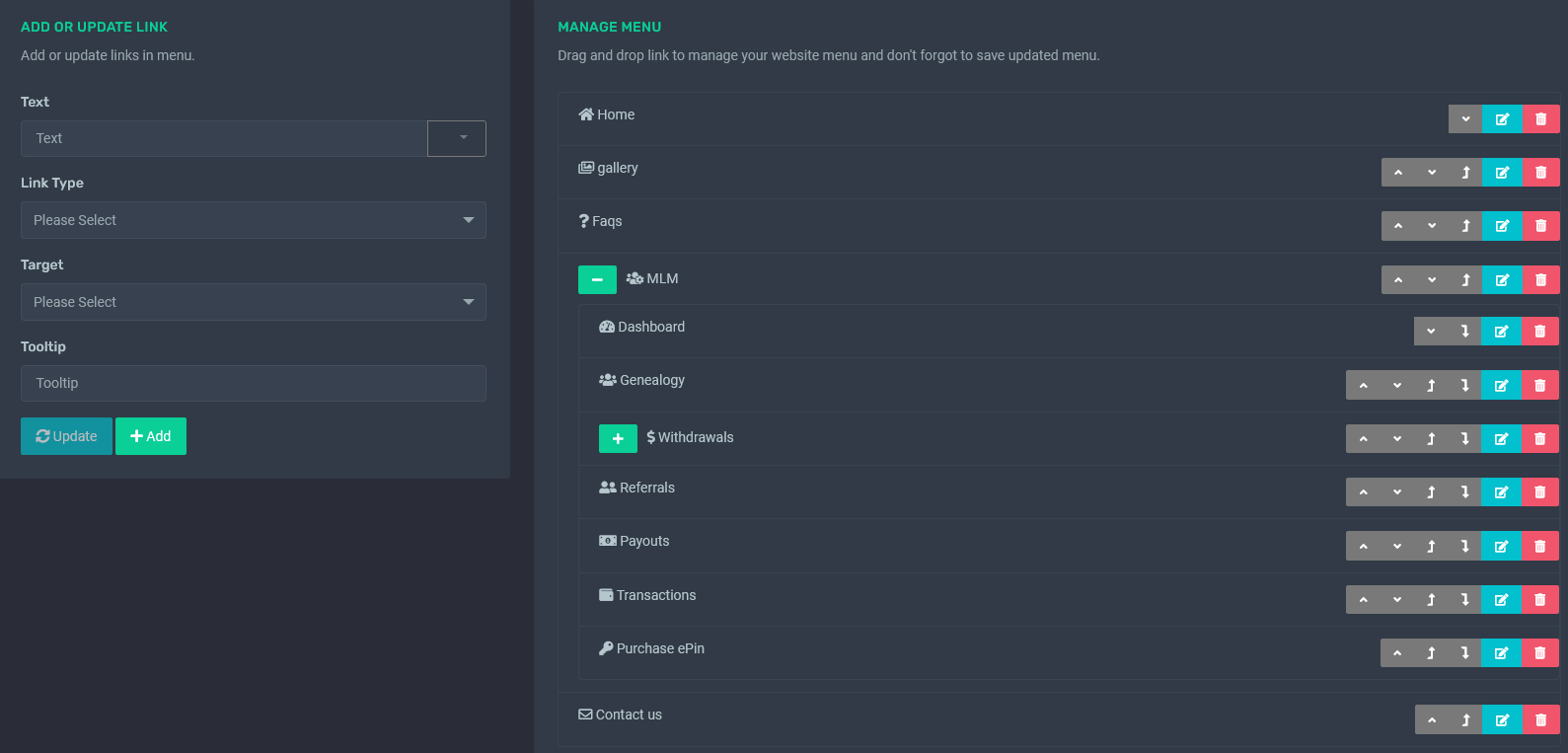The width and height of the screenshot is (1568, 753).
Task: Edit the Payouts menu entry
Action: pyautogui.click(x=1501, y=547)
